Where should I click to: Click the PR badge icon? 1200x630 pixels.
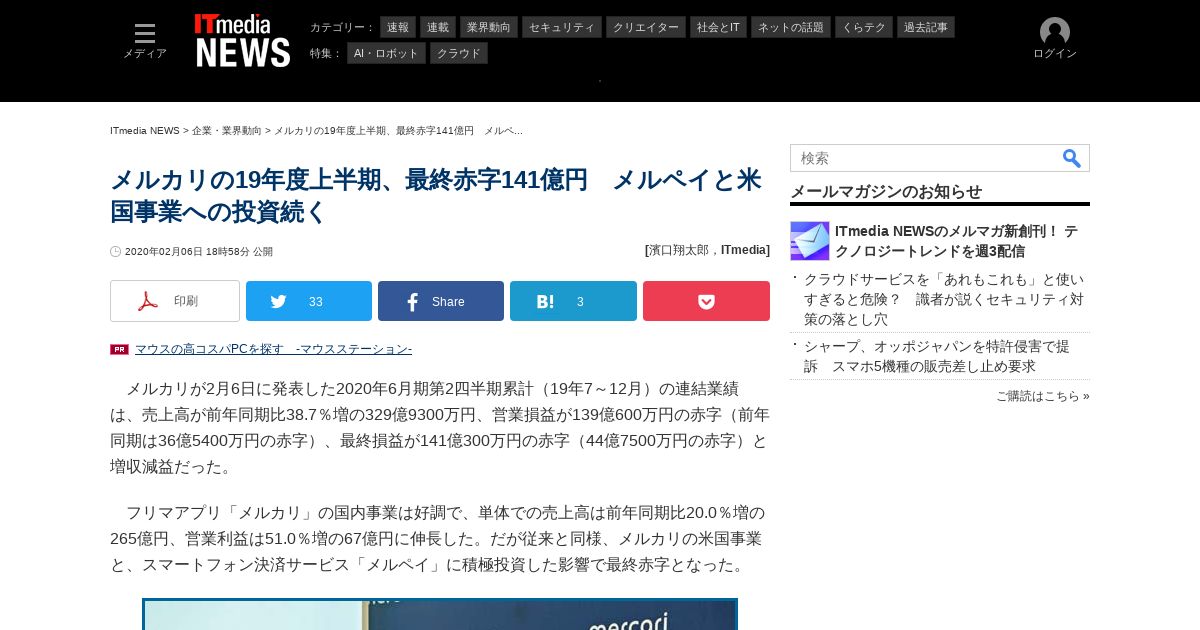pyautogui.click(x=119, y=349)
